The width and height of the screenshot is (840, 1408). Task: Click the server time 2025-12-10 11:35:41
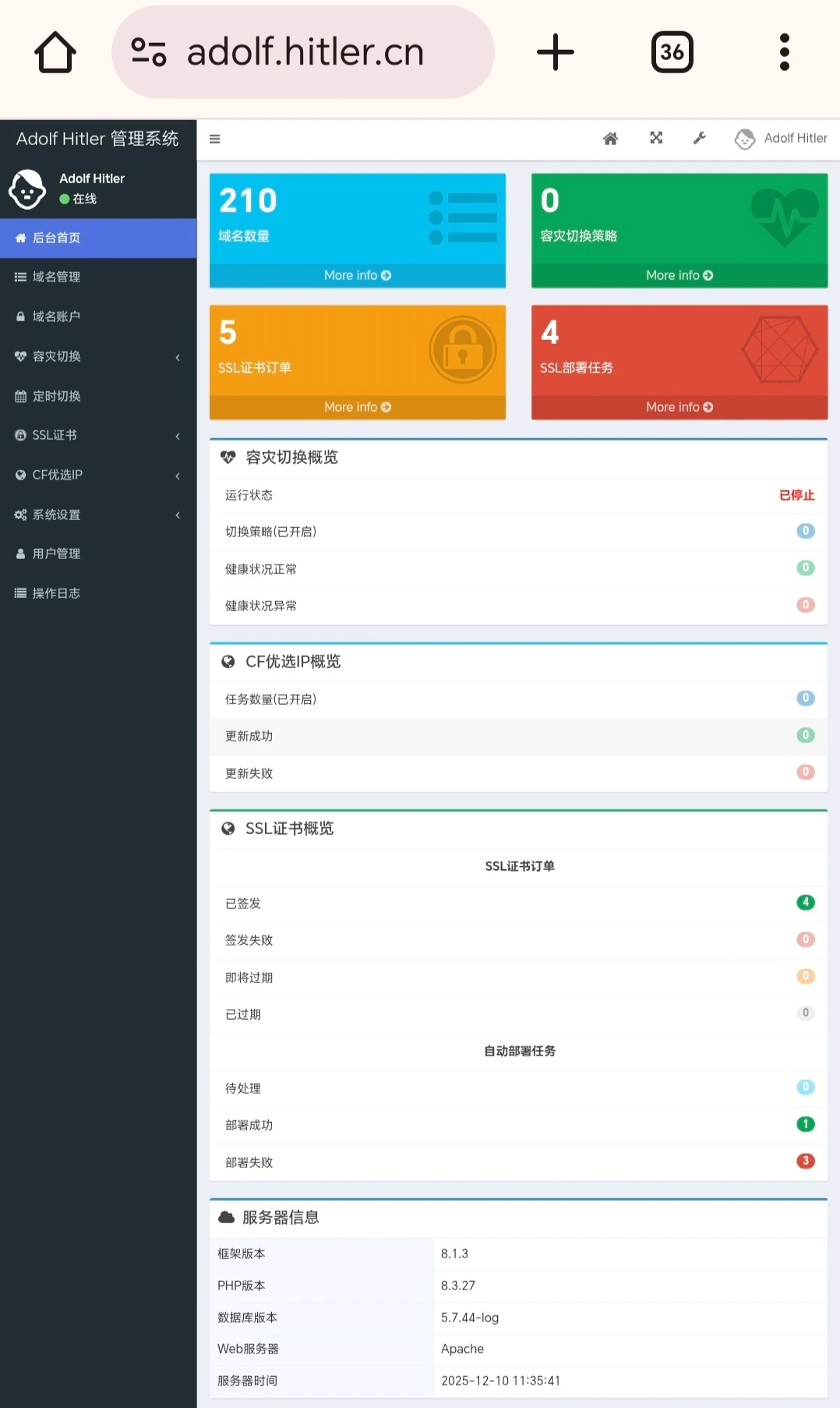pos(500,1381)
